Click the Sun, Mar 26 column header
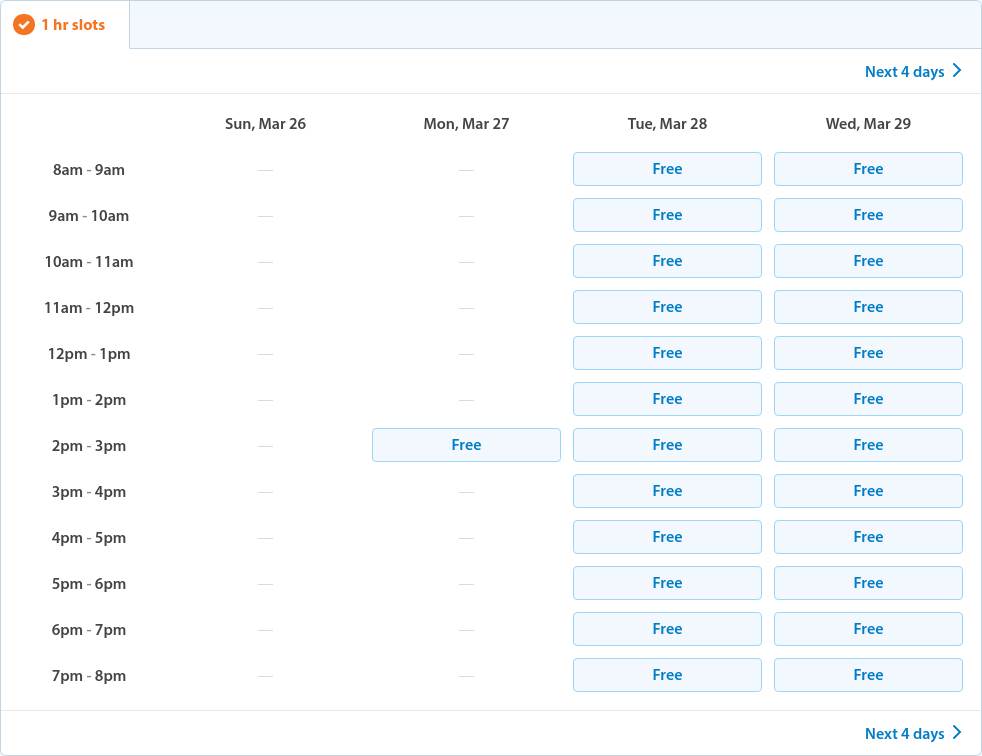This screenshot has width=982, height=756. click(x=266, y=124)
